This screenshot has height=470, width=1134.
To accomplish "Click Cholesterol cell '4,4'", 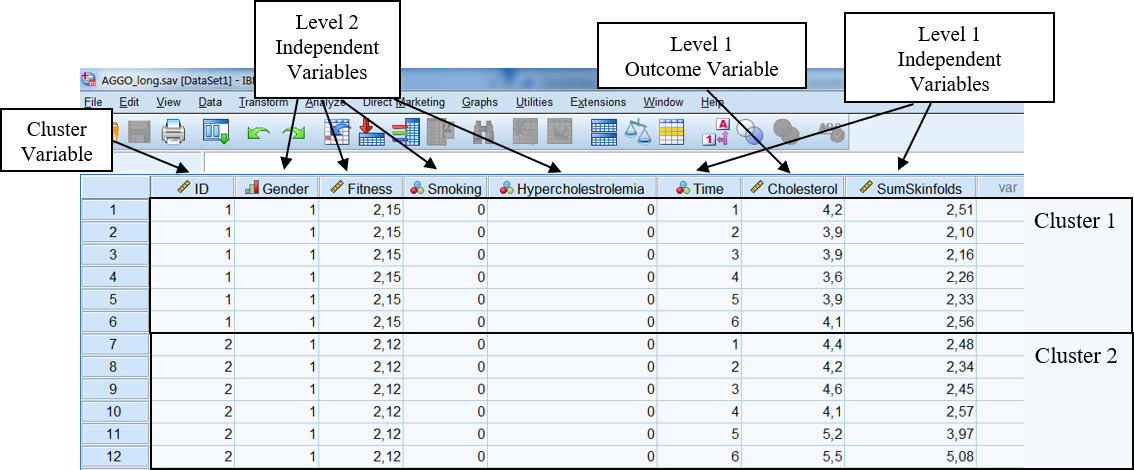I will coord(793,345).
